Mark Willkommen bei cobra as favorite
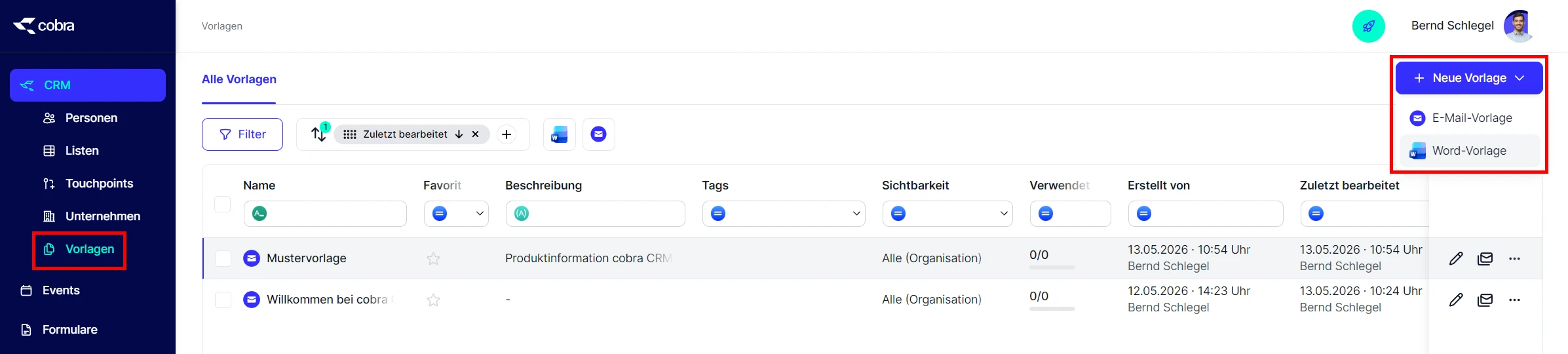The image size is (1568, 354). click(x=433, y=300)
